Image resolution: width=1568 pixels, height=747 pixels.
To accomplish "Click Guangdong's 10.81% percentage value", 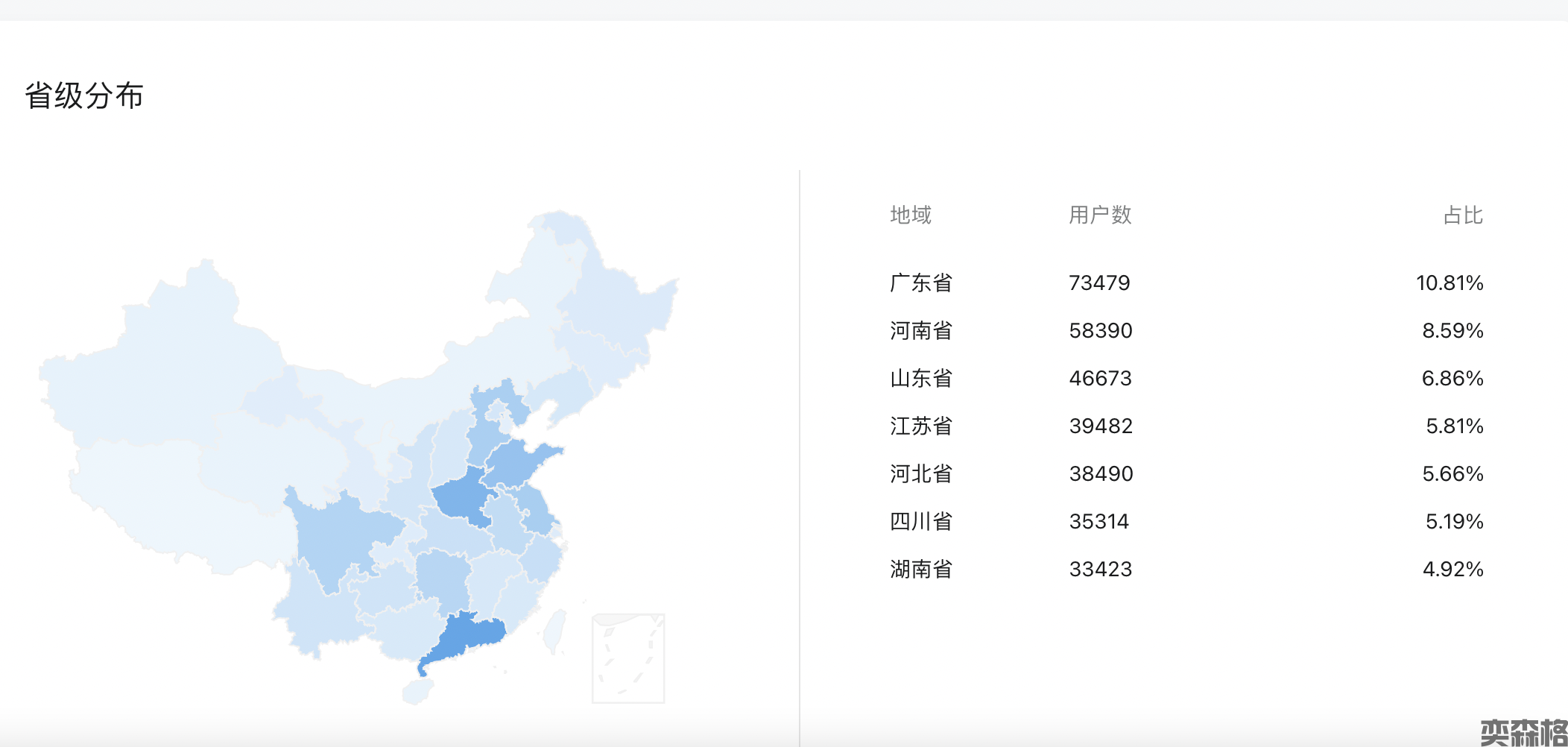I will 1449,283.
